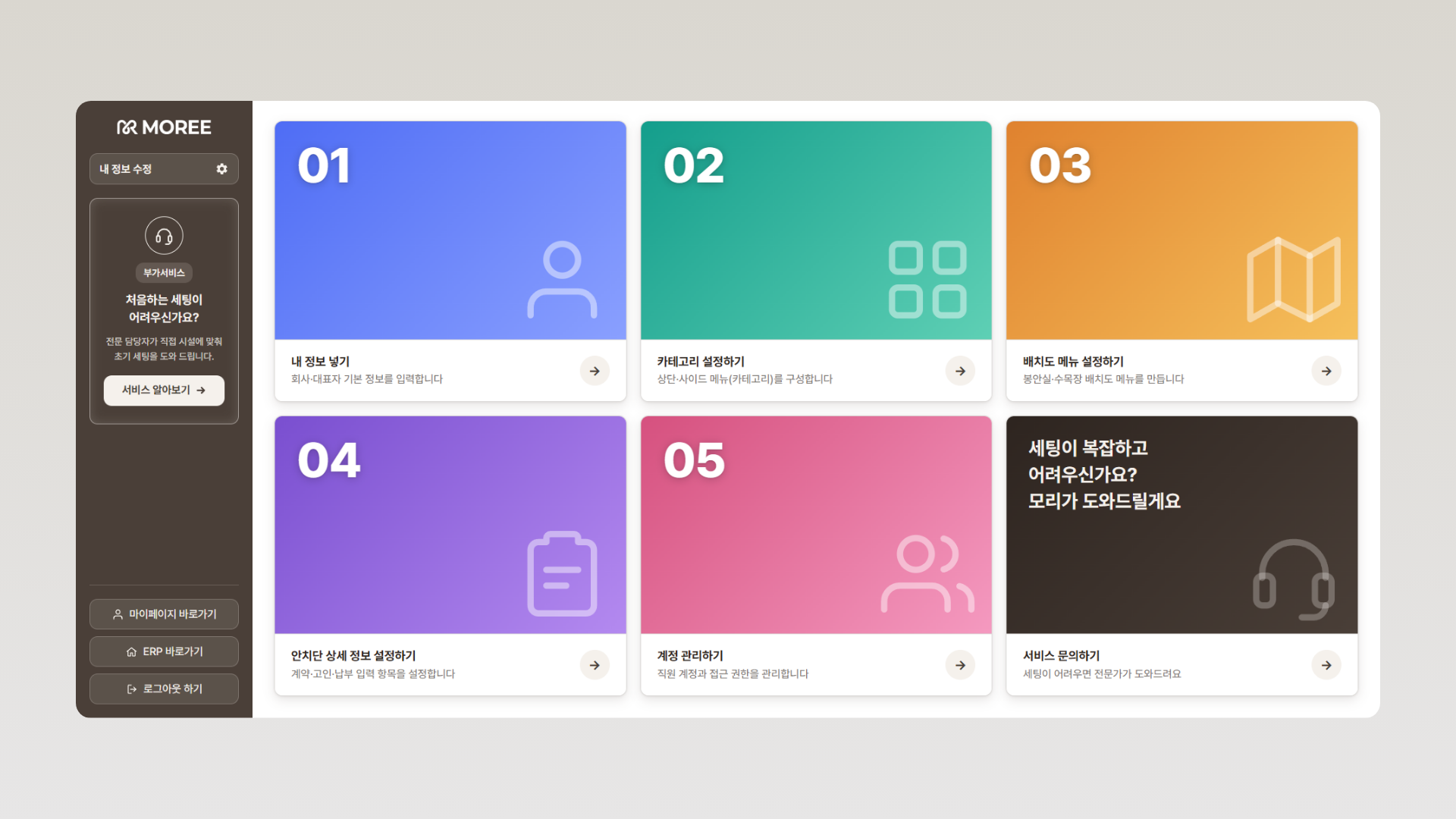The height and width of the screenshot is (819, 1456).
Task: Go to 마이페이지 바로가기
Action: tap(164, 614)
